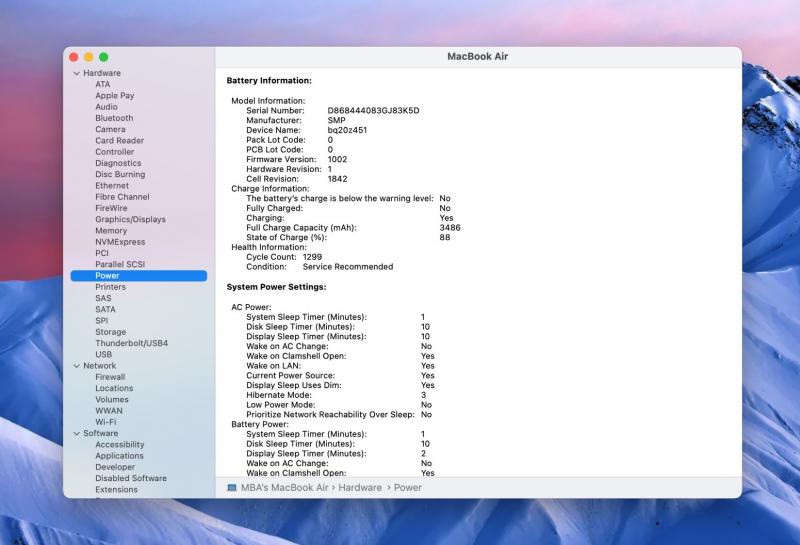Open Printers in the sidebar
The image size is (800, 545).
111,287
